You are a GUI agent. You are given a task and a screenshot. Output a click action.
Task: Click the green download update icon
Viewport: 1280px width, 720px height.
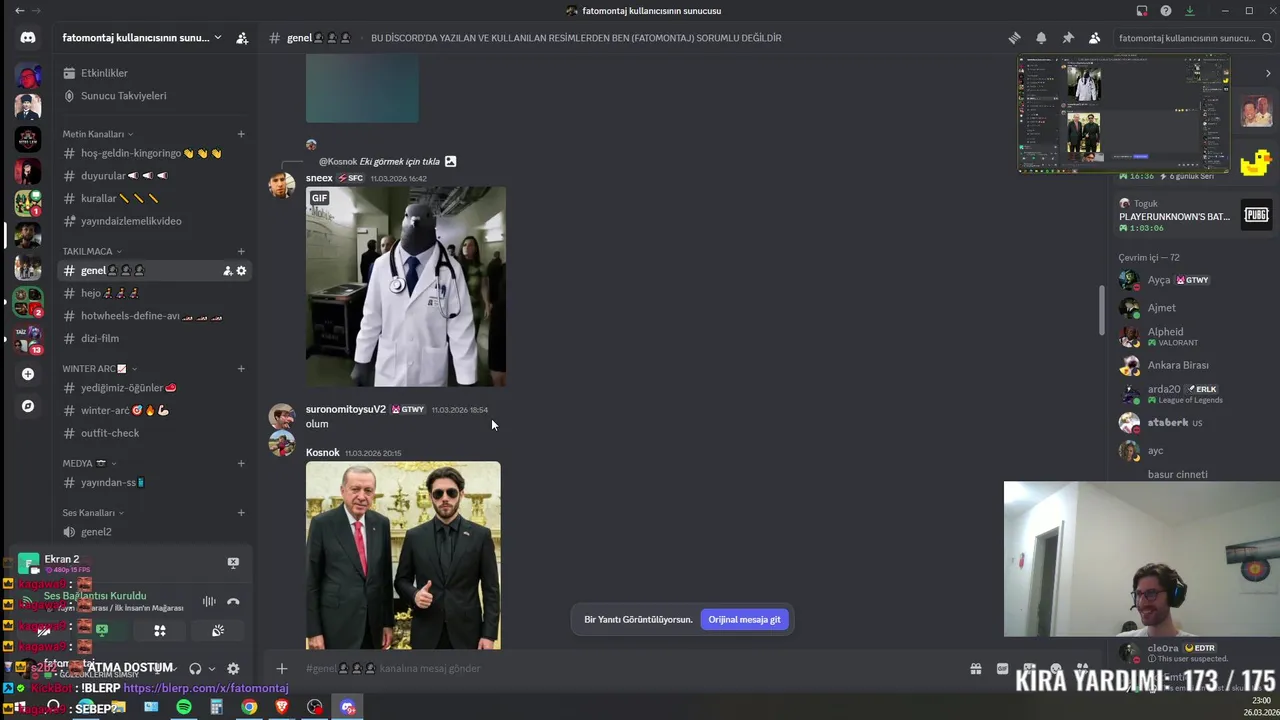(x=1190, y=11)
